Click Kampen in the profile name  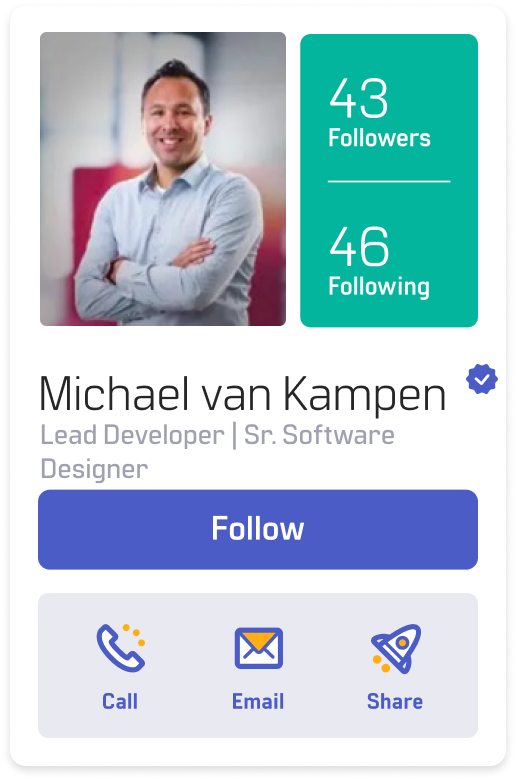point(365,394)
